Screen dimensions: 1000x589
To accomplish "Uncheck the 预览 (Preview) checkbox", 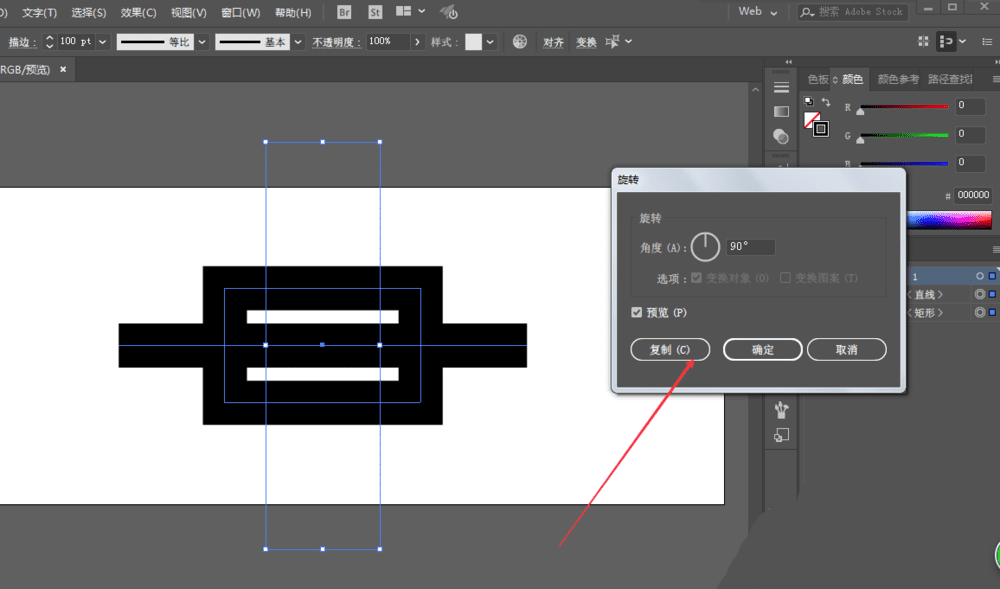I will click(637, 313).
